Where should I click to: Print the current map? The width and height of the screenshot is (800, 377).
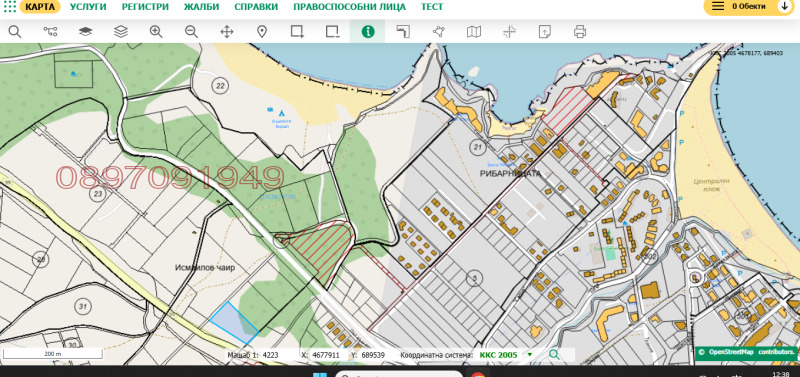point(580,32)
